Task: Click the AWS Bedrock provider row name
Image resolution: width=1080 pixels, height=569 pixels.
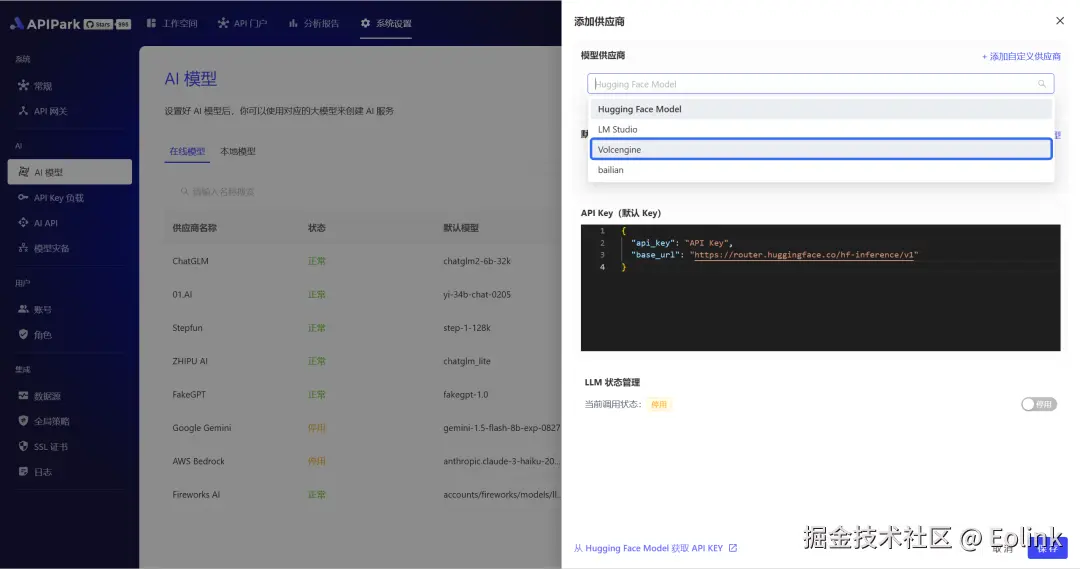Action: (198, 462)
